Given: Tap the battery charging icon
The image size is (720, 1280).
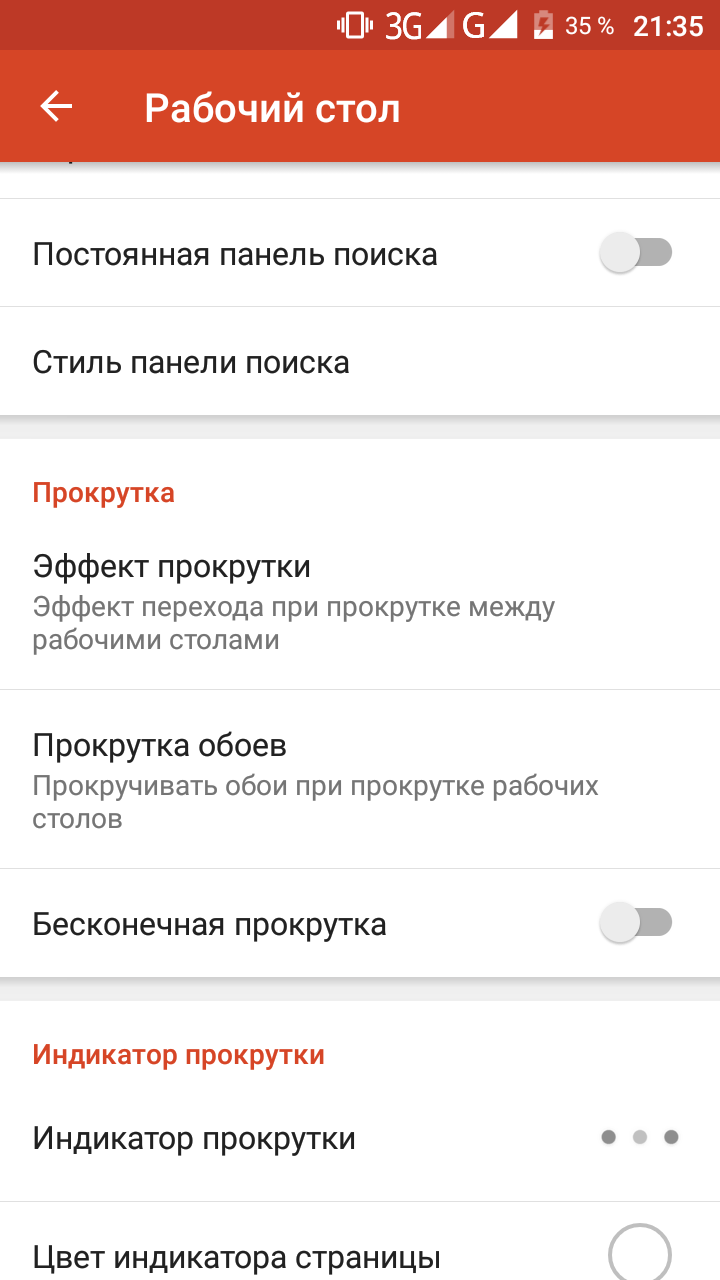Looking at the screenshot, I should click(x=543, y=26).
